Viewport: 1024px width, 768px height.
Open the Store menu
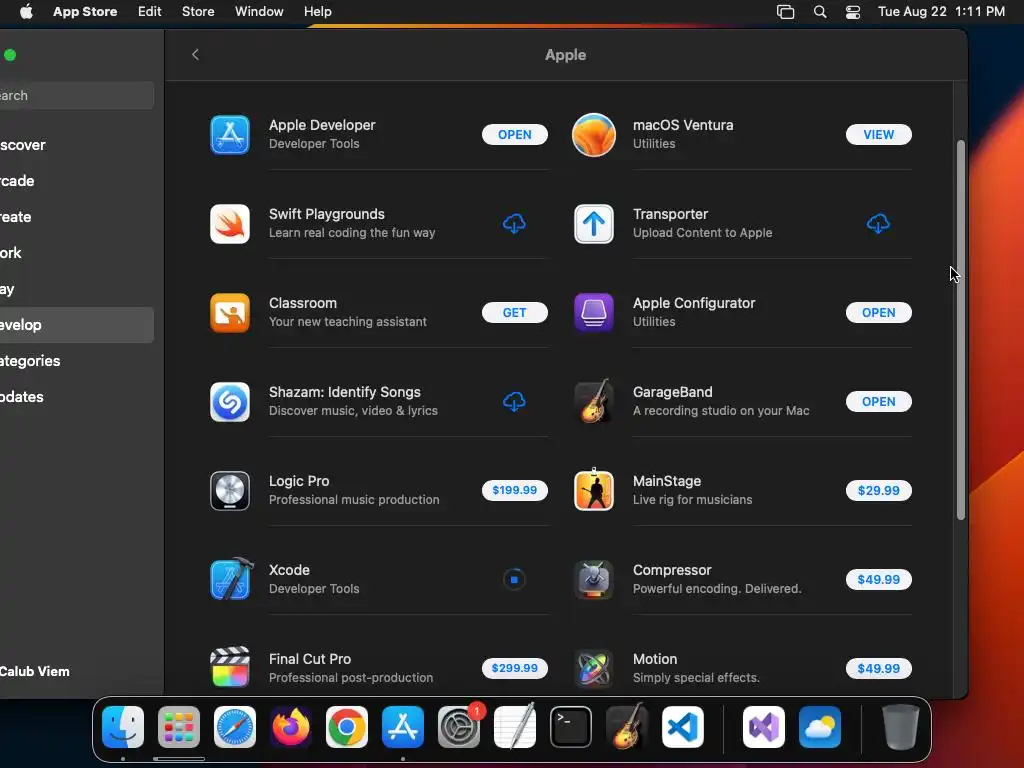pyautogui.click(x=198, y=11)
